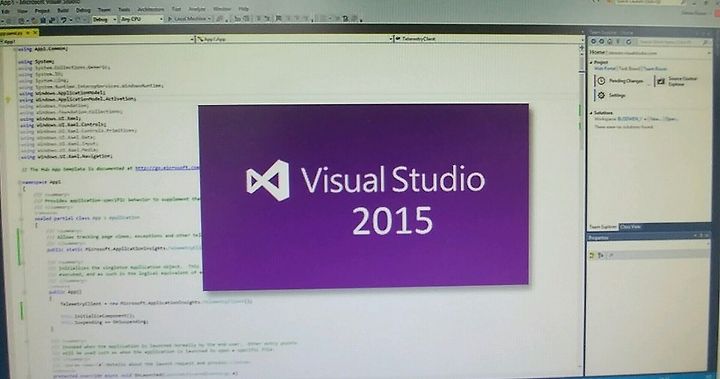Collapse the Project section in Team Explorer

pos(591,62)
